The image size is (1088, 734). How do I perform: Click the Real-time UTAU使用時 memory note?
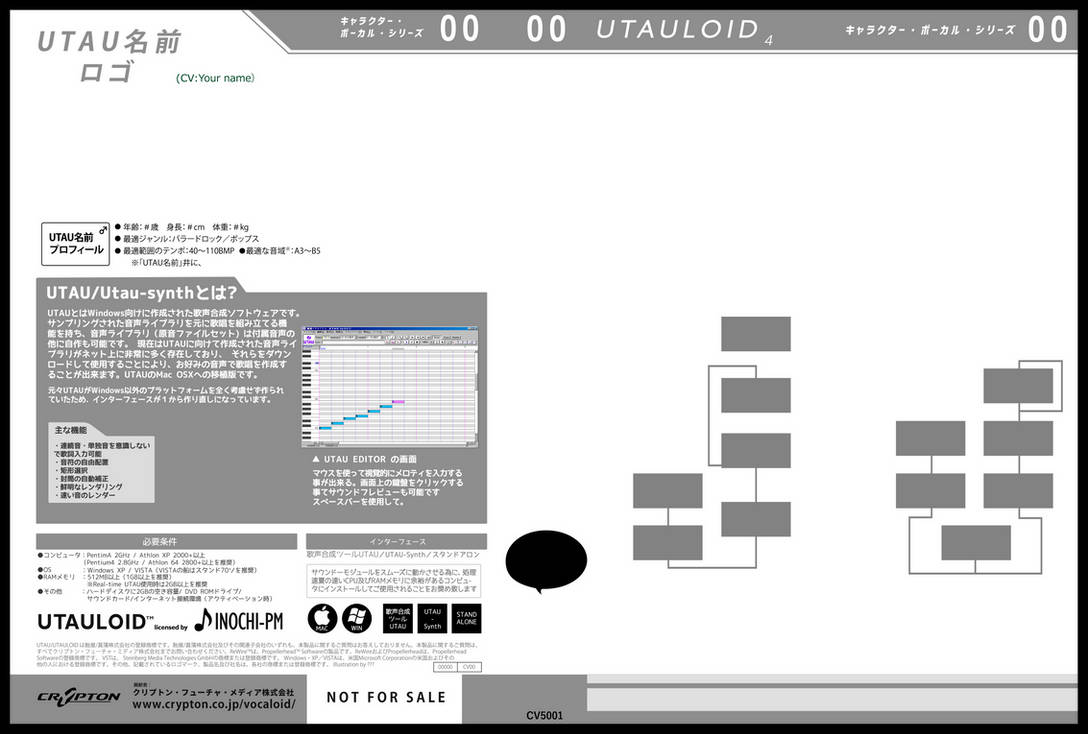(x=146, y=584)
